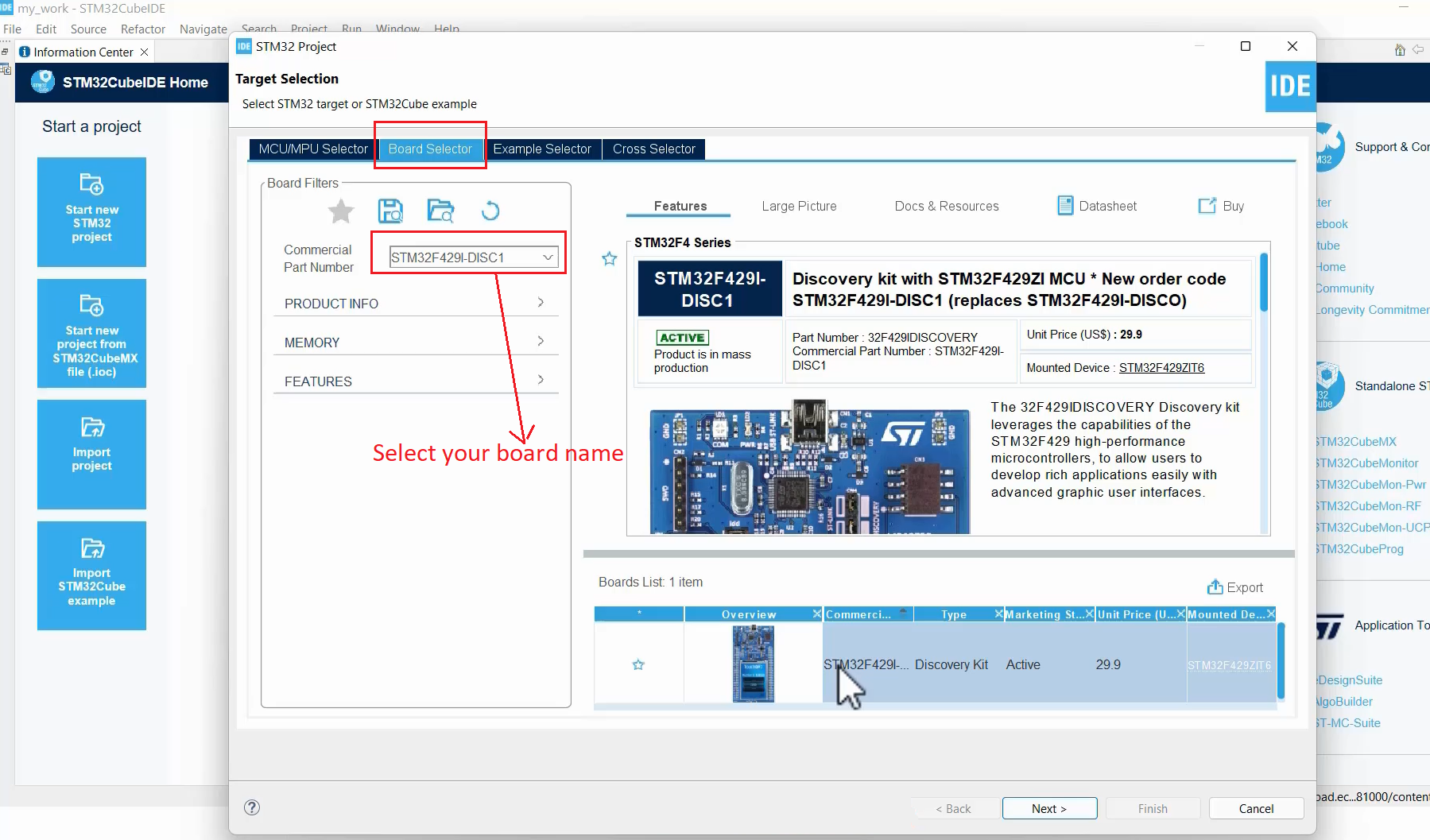This screenshot has width=1430, height=840.
Task: Click the ACTIVE status badge
Action: [683, 338]
